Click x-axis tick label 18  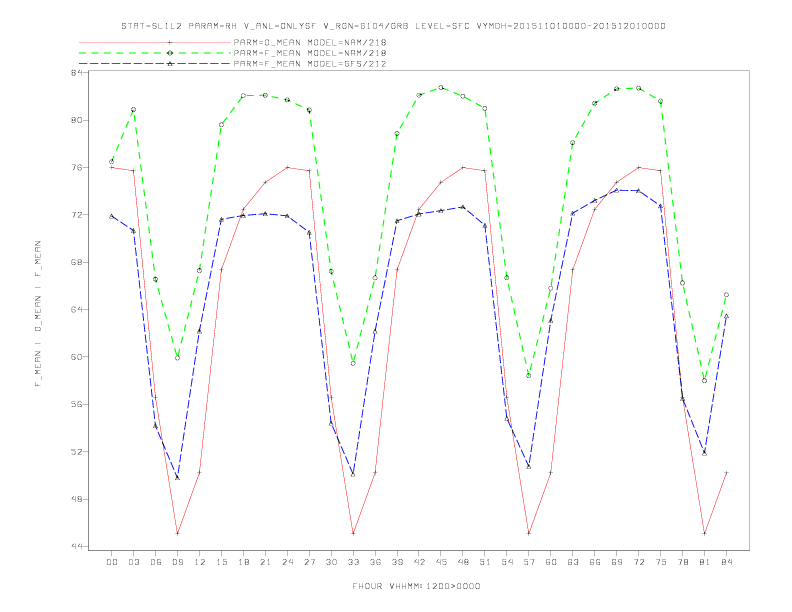[x=243, y=562]
